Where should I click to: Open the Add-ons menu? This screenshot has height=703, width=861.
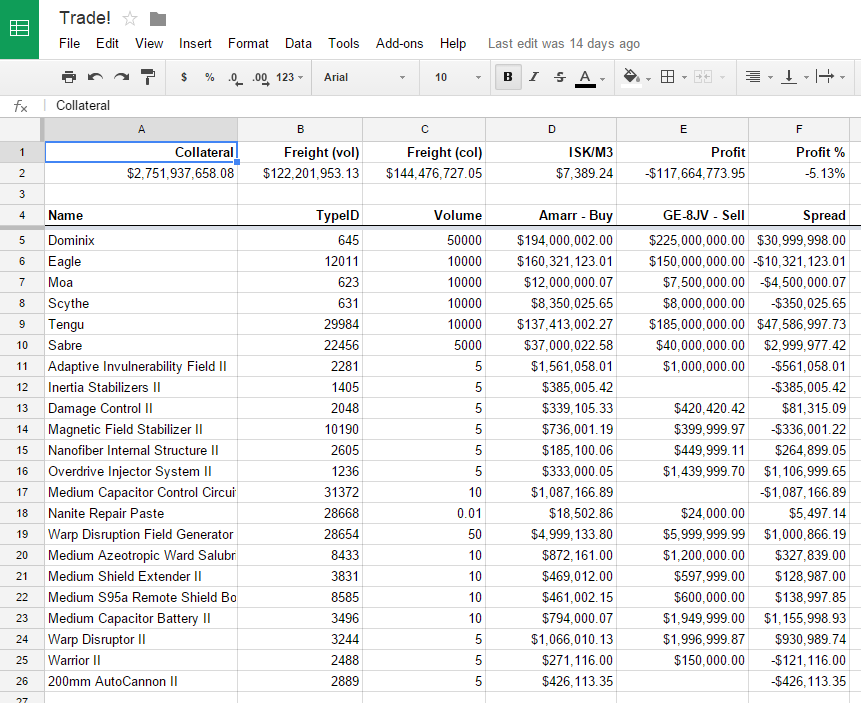(399, 43)
